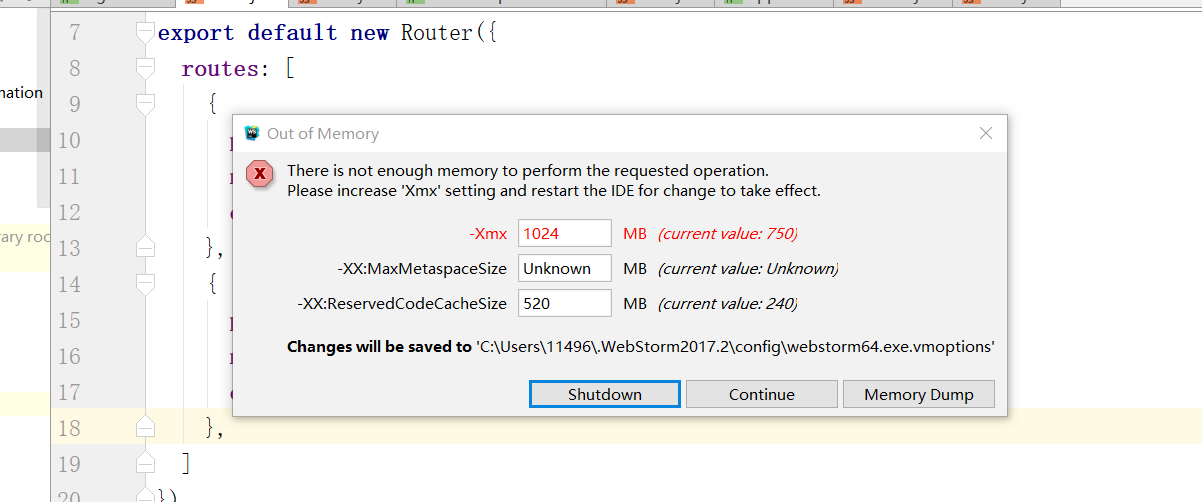The image size is (1202, 502).
Task: Click the red -Xmx label
Action: coord(488,234)
